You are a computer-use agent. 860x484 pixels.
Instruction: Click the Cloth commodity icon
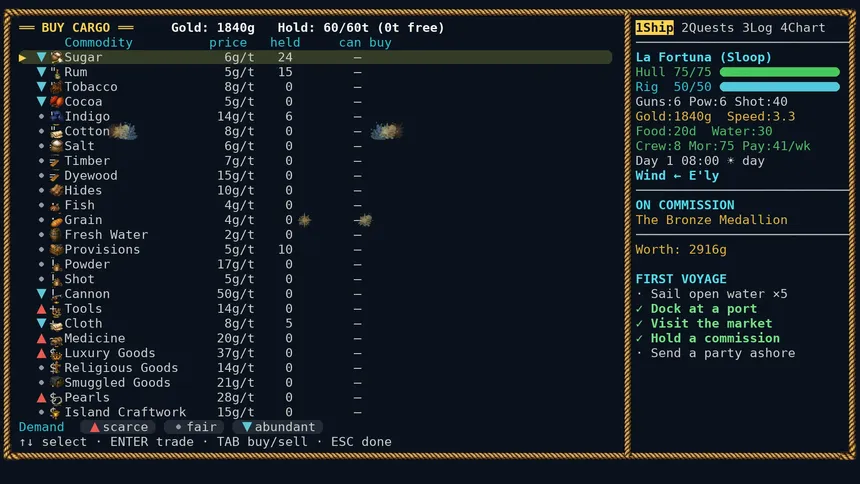pyautogui.click(x=56, y=324)
